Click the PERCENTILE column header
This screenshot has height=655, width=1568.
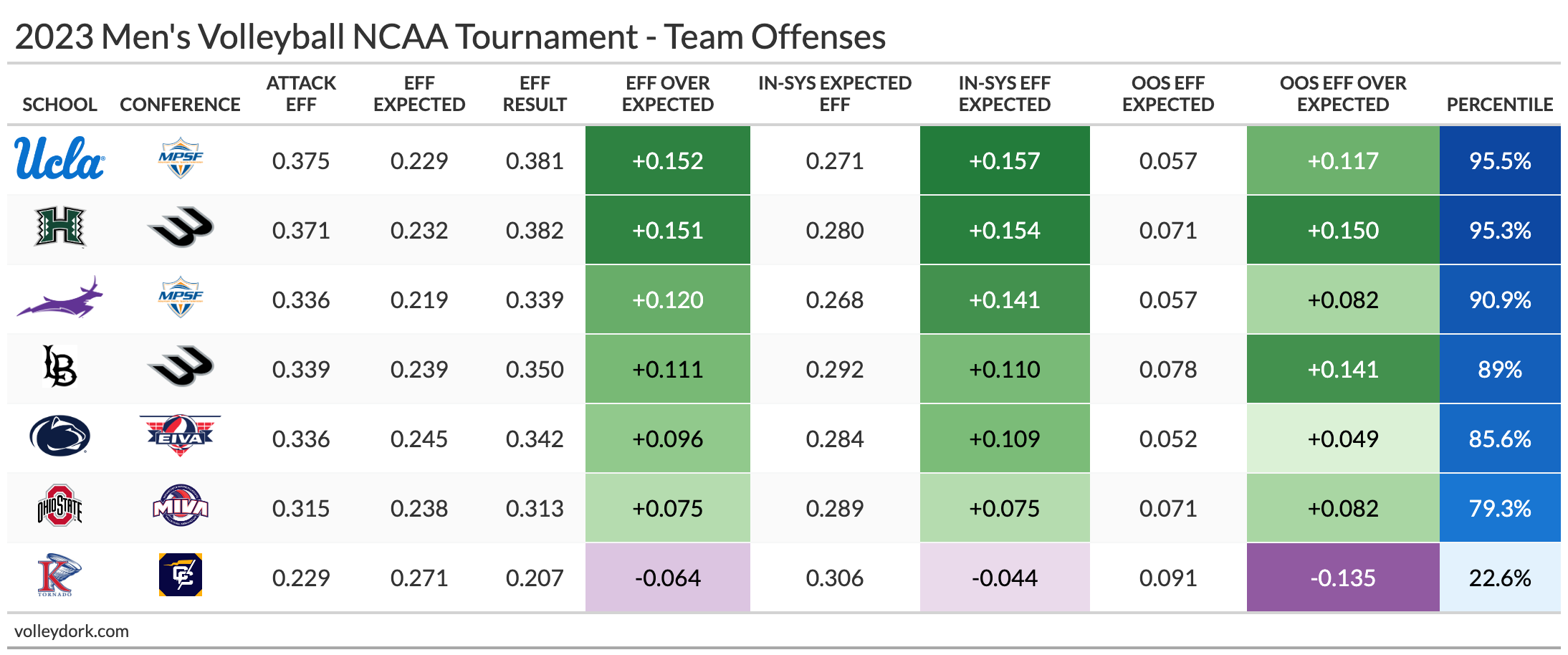1499,105
